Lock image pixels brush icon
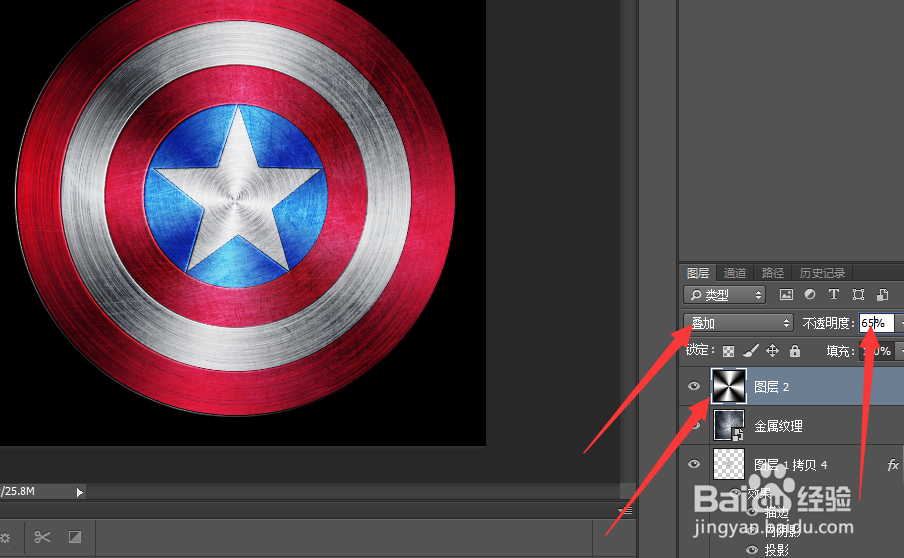The image size is (904, 558). click(751, 350)
